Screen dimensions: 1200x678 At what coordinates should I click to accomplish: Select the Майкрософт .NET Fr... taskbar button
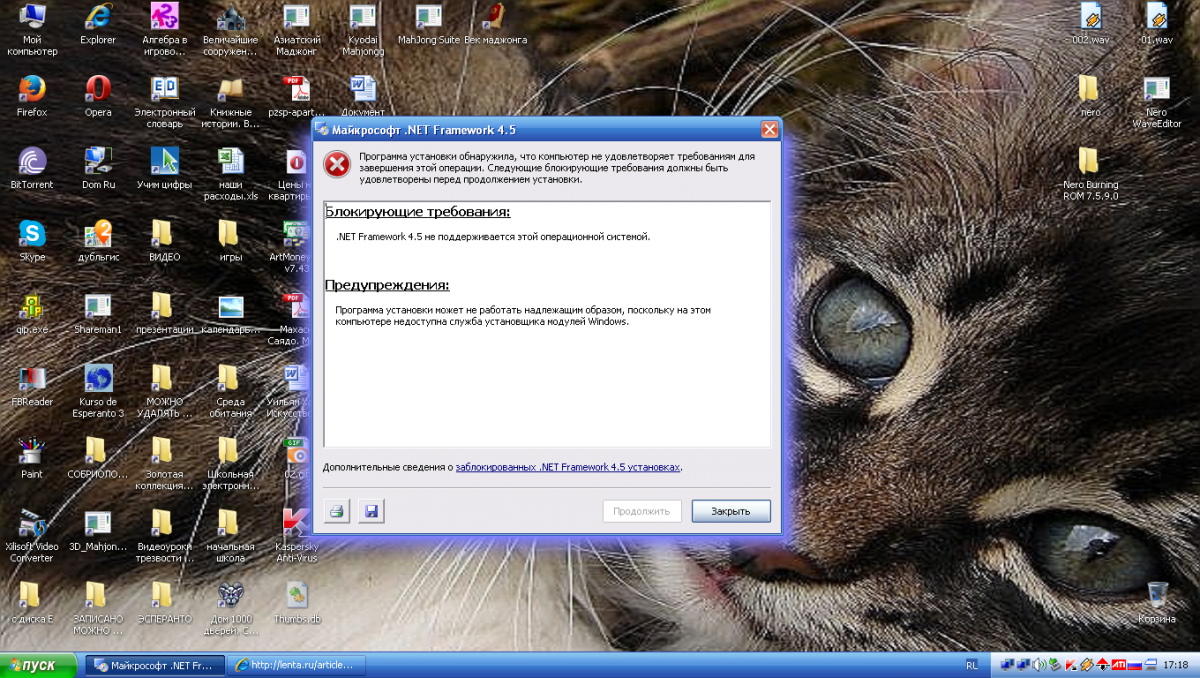pos(157,665)
